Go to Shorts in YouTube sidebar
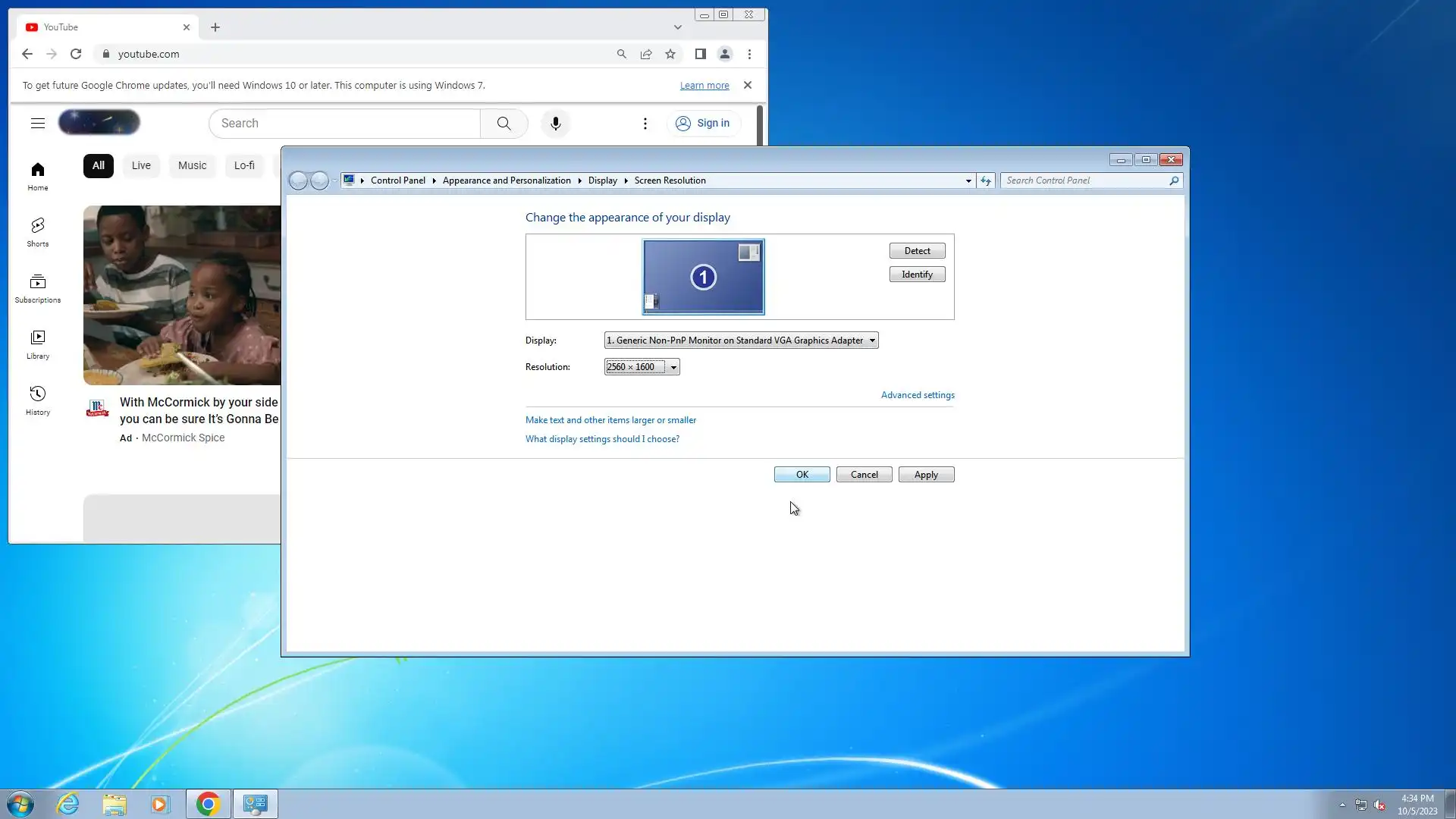Image resolution: width=1456 pixels, height=819 pixels. click(38, 232)
